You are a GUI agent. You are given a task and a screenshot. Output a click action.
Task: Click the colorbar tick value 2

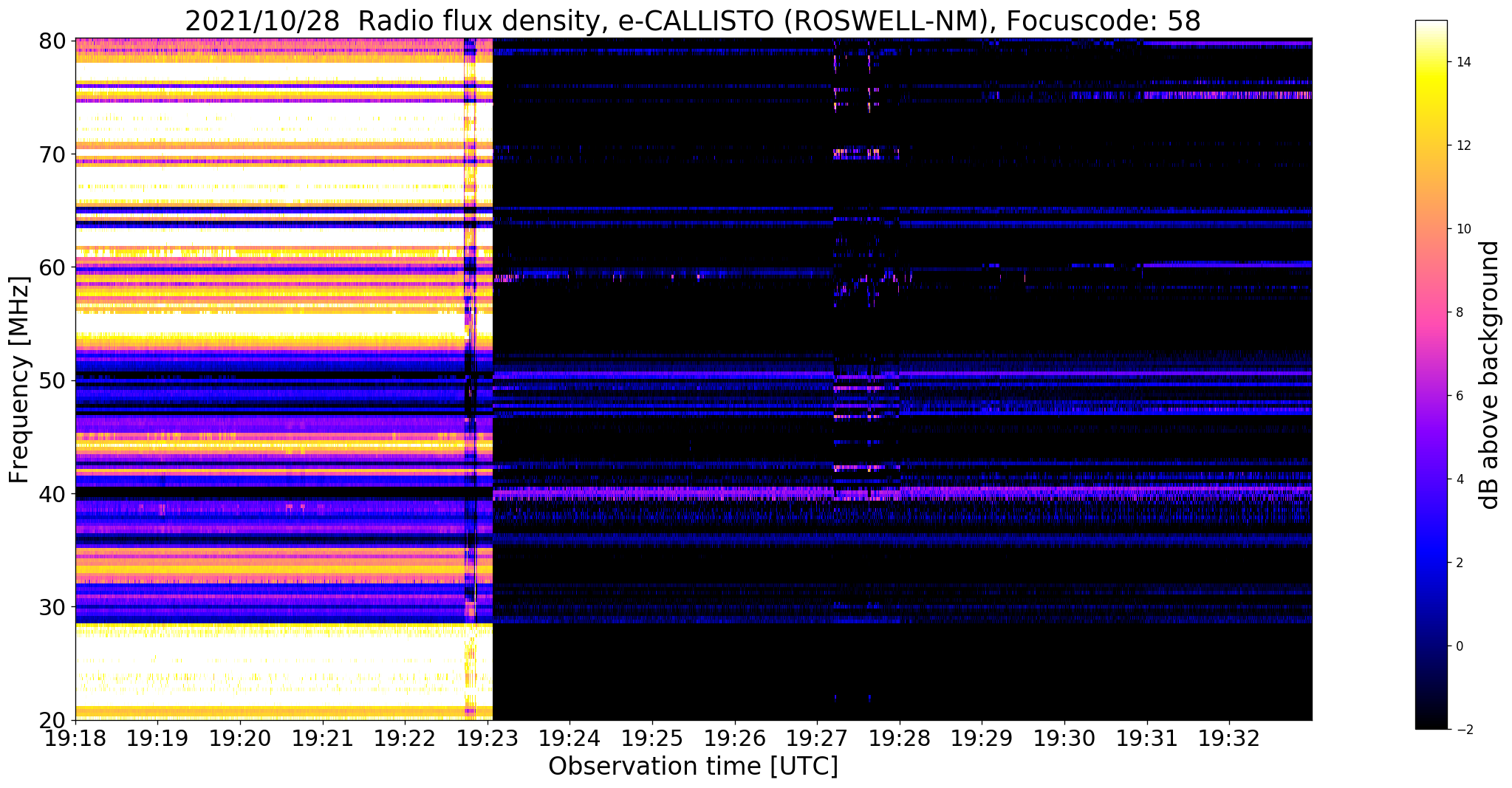[x=1459, y=563]
